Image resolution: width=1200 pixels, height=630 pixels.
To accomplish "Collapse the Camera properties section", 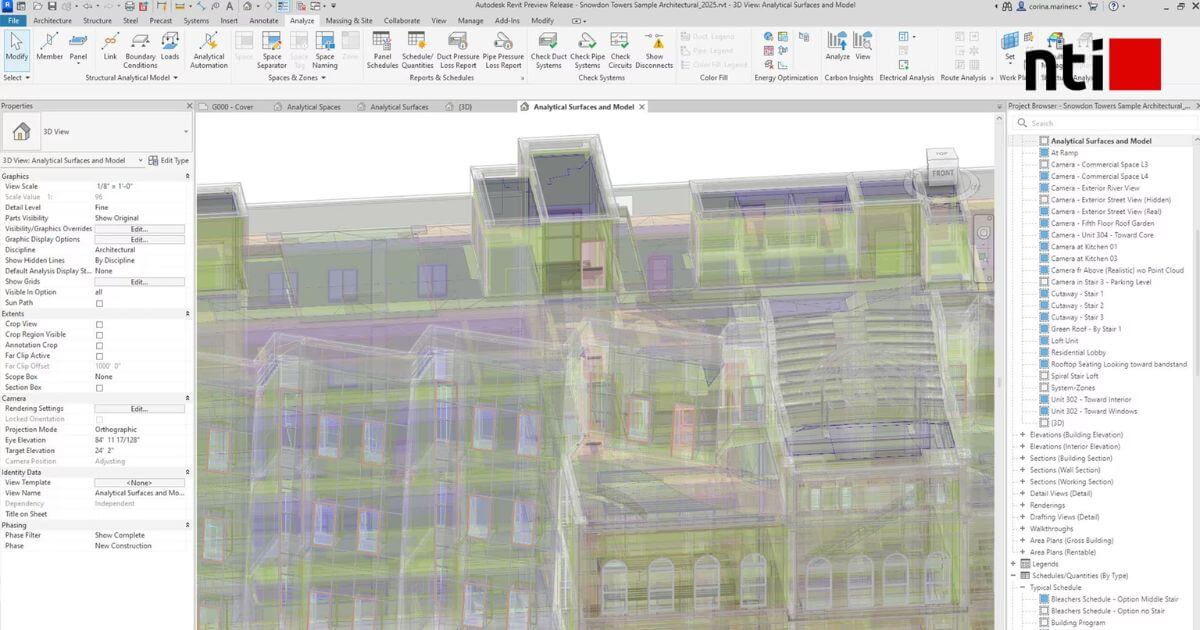I will (x=188, y=398).
